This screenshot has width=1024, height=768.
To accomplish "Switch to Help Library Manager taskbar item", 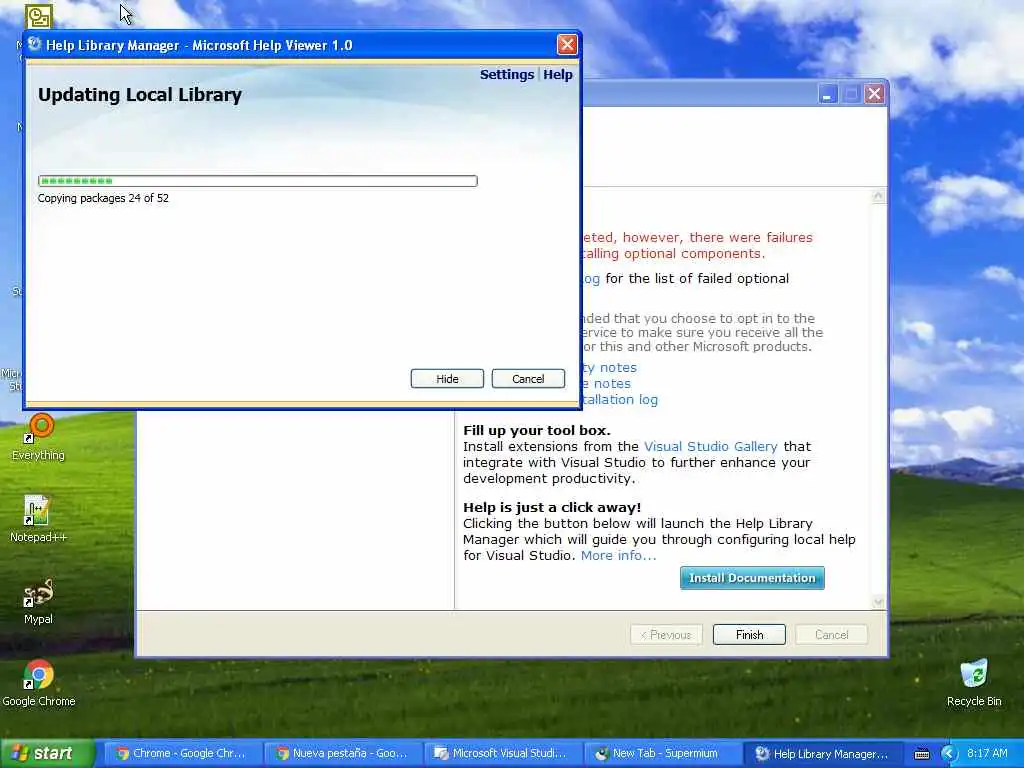I will (823, 754).
